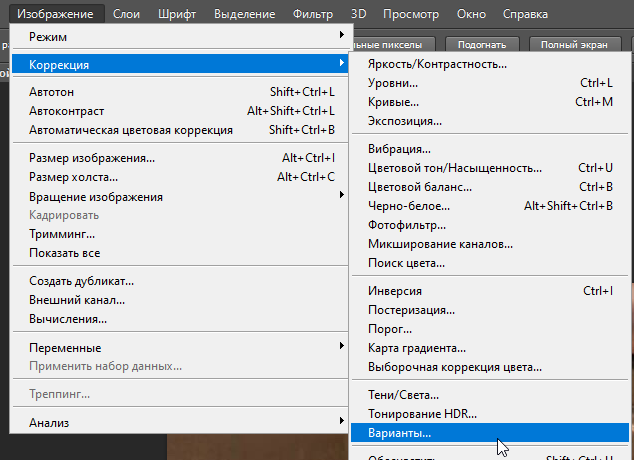
Task: Select Кривые adjustment
Action: pos(393,102)
